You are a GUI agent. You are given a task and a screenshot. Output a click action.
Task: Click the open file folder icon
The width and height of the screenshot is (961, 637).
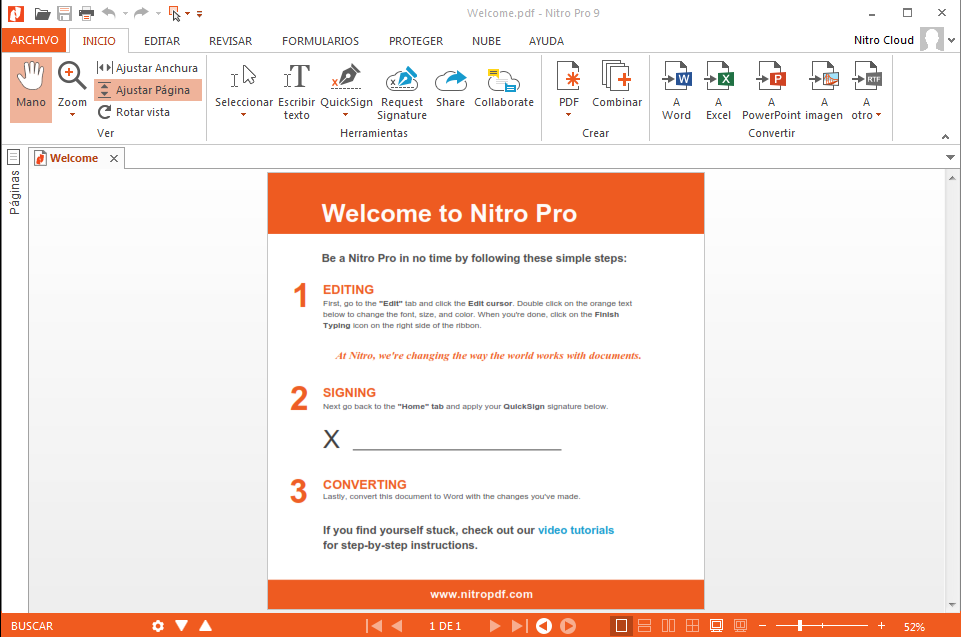(x=42, y=13)
